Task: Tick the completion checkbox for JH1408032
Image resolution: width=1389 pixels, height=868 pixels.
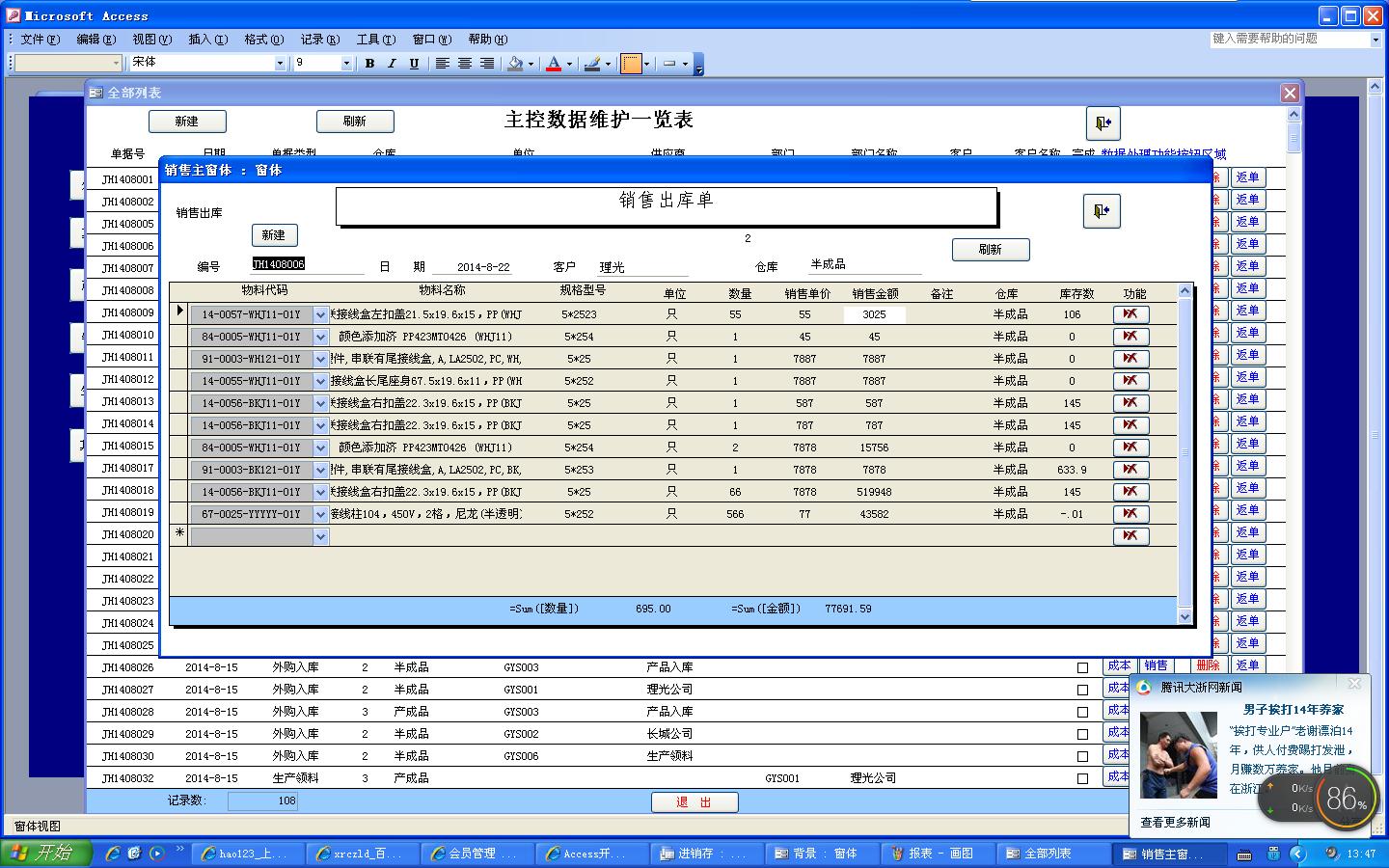Action: [1082, 778]
